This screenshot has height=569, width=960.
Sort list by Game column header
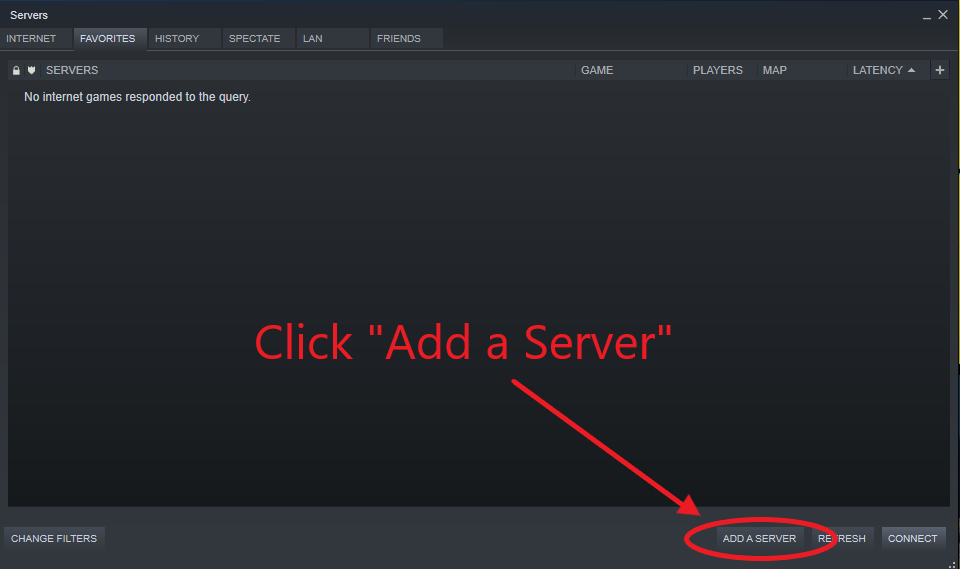pos(631,70)
